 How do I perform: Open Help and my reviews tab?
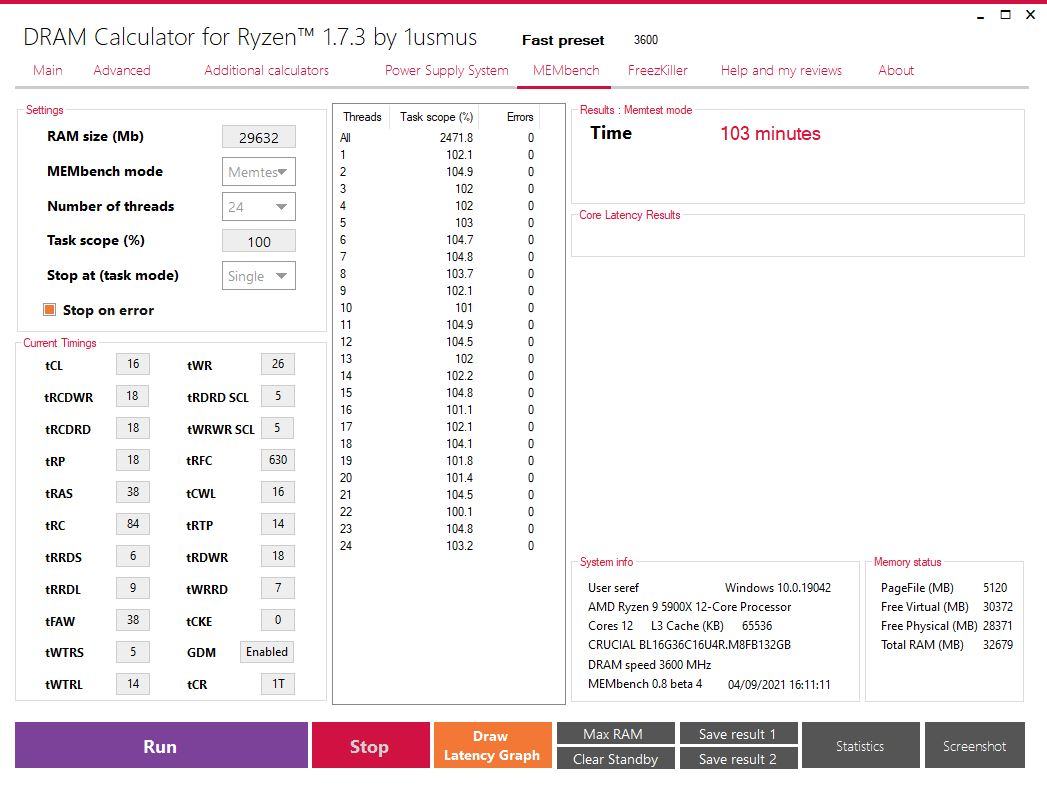click(x=781, y=70)
